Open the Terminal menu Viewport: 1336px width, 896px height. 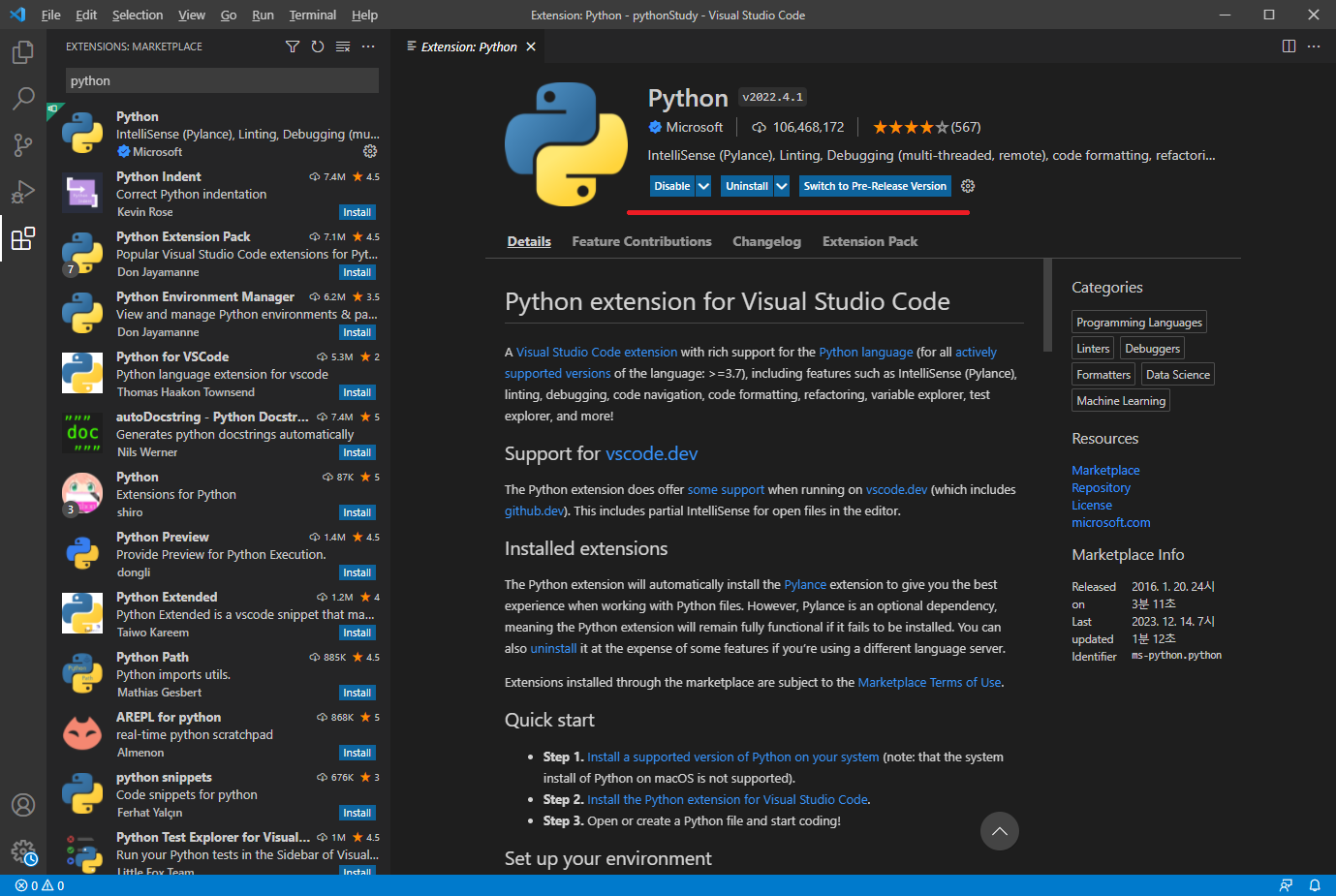click(313, 15)
